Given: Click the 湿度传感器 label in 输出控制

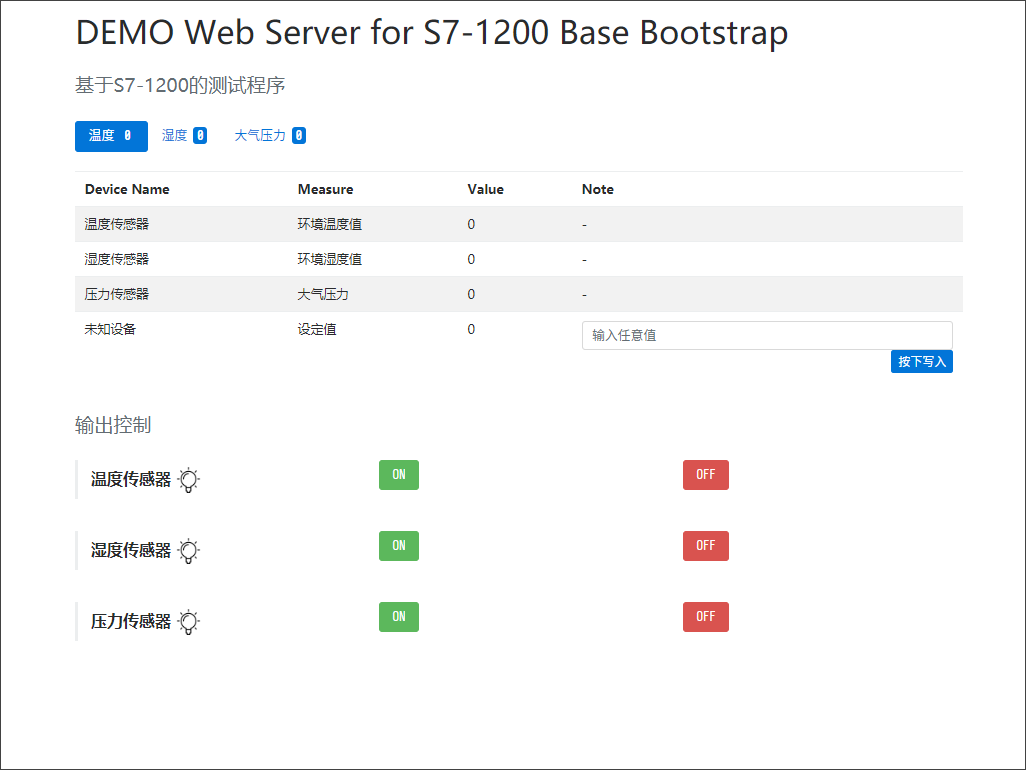Looking at the screenshot, I should point(131,550).
